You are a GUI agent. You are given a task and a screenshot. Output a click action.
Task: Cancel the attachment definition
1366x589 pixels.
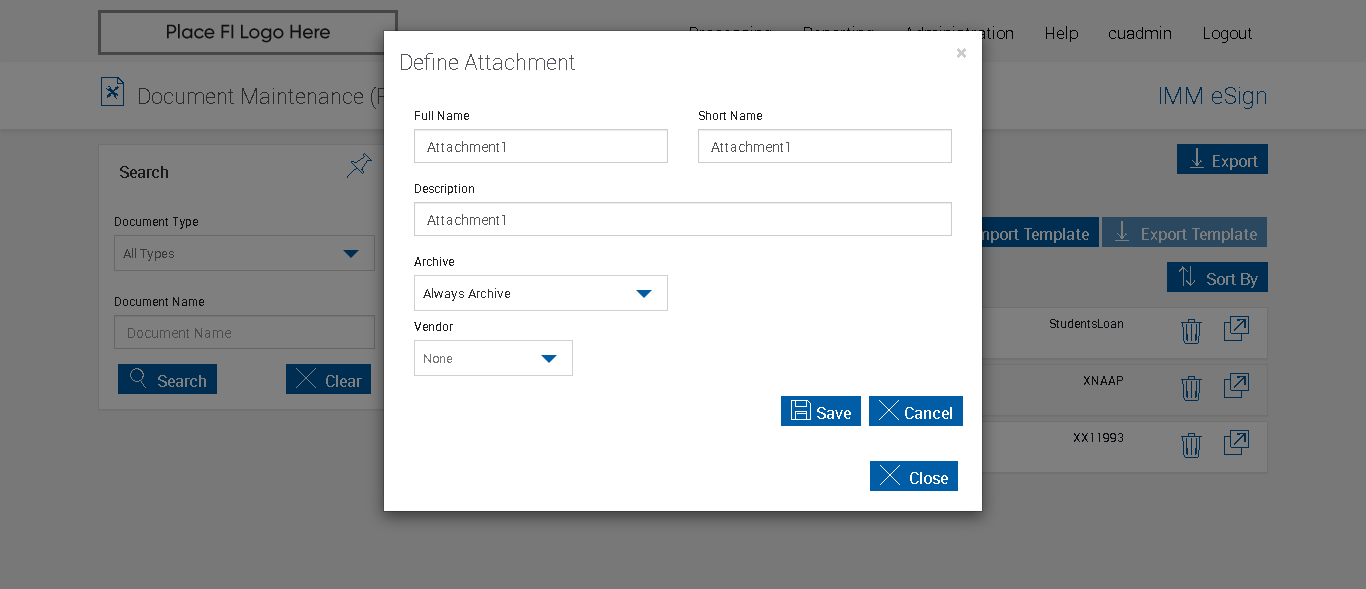pyautogui.click(x=915, y=412)
